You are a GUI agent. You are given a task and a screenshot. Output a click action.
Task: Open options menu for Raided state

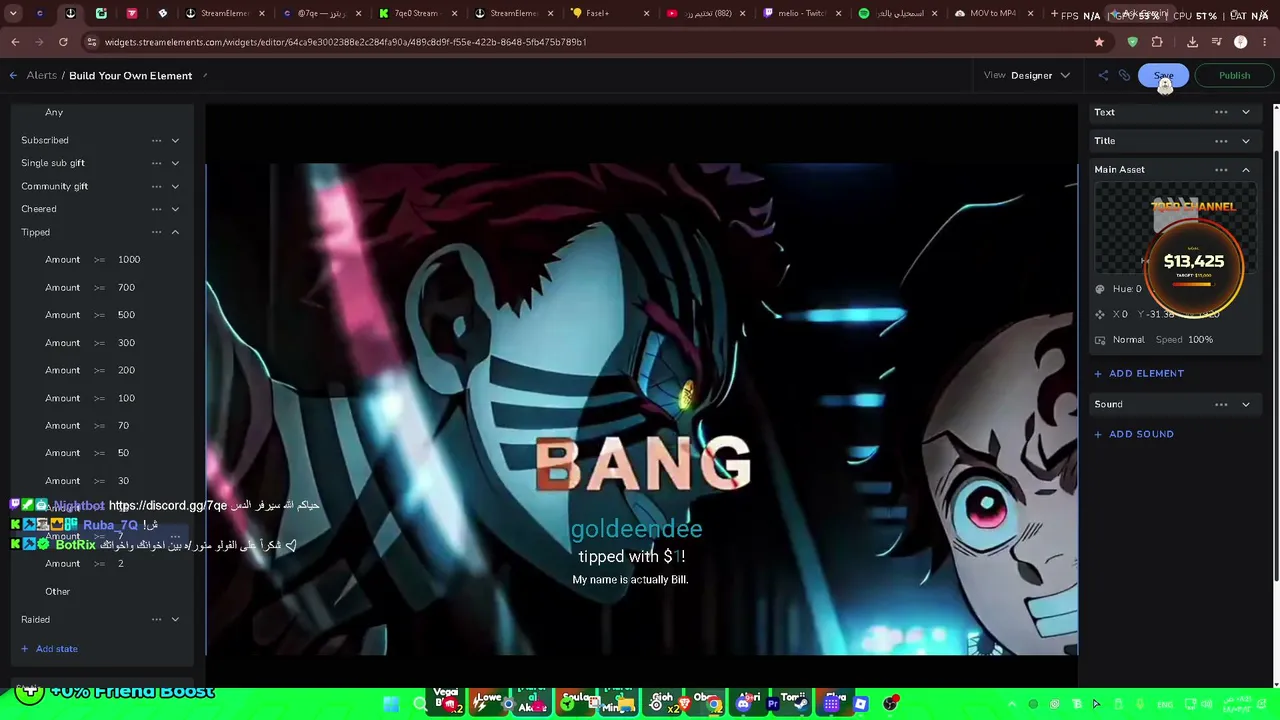[x=156, y=619]
